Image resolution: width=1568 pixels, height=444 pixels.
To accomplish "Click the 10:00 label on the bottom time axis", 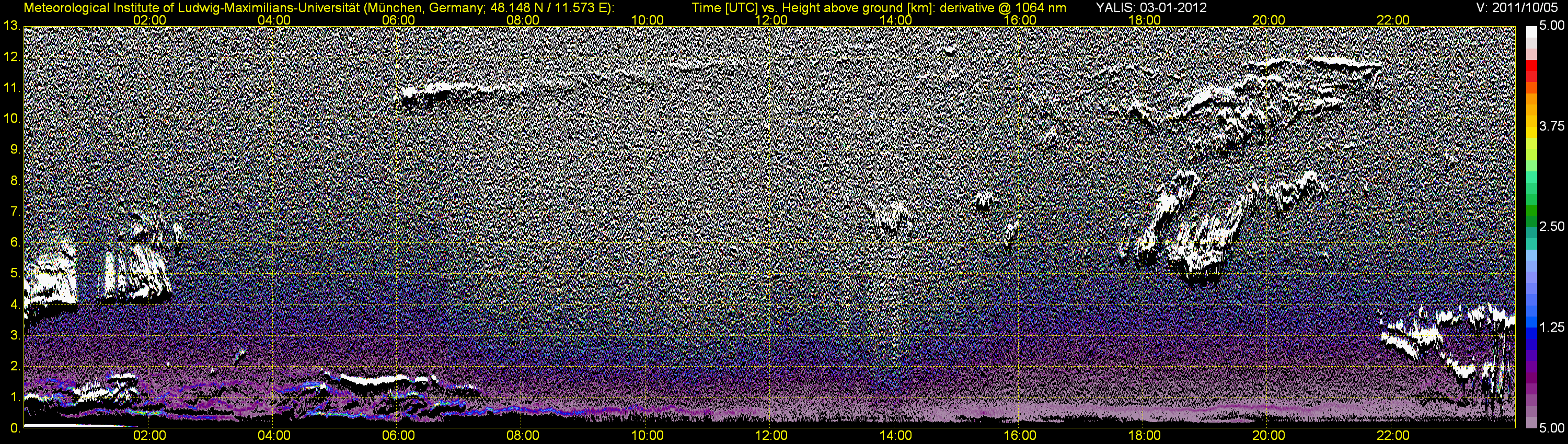I will click(x=647, y=436).
